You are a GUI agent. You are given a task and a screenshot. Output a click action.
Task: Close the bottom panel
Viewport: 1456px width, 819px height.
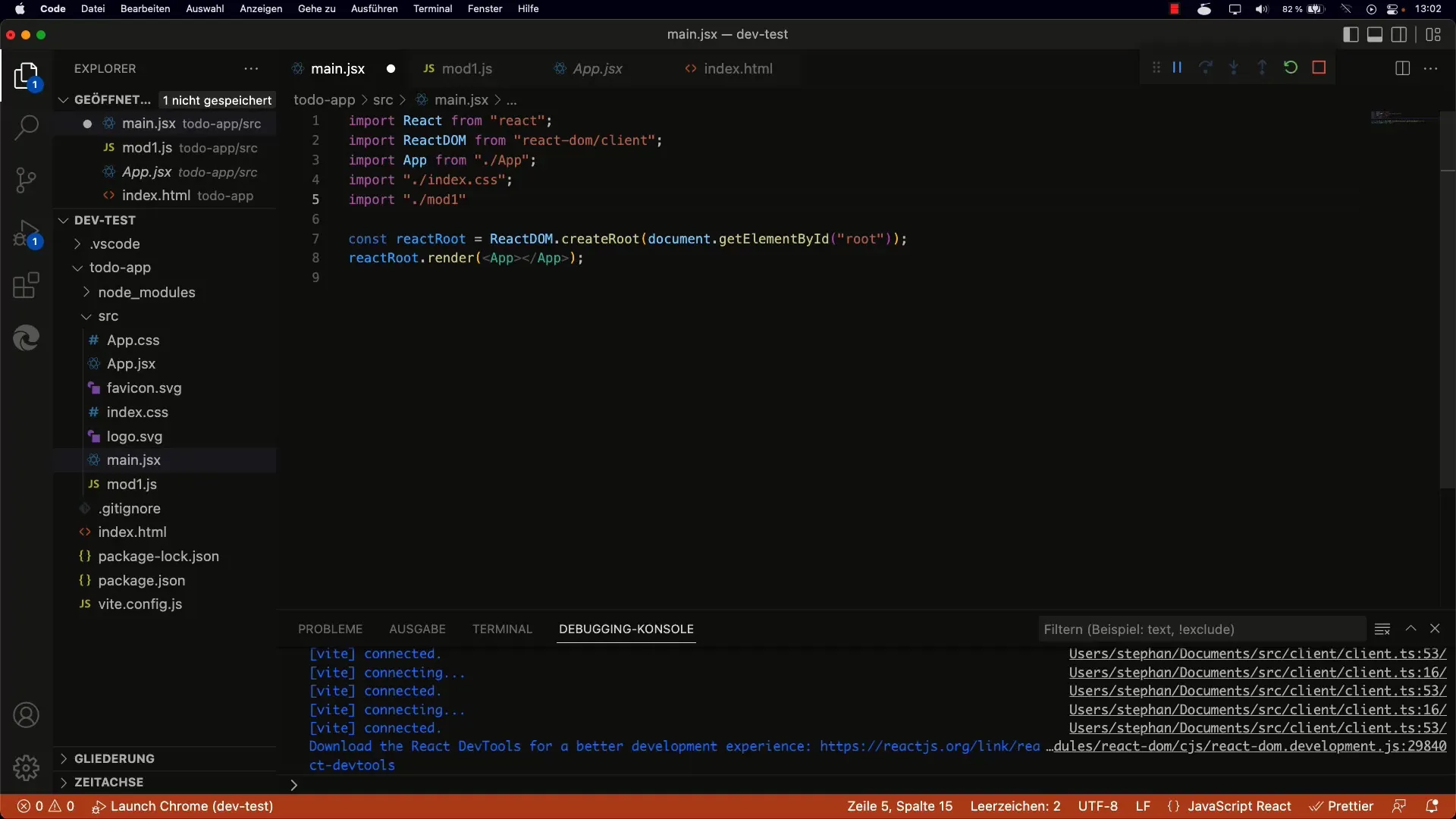(1435, 629)
